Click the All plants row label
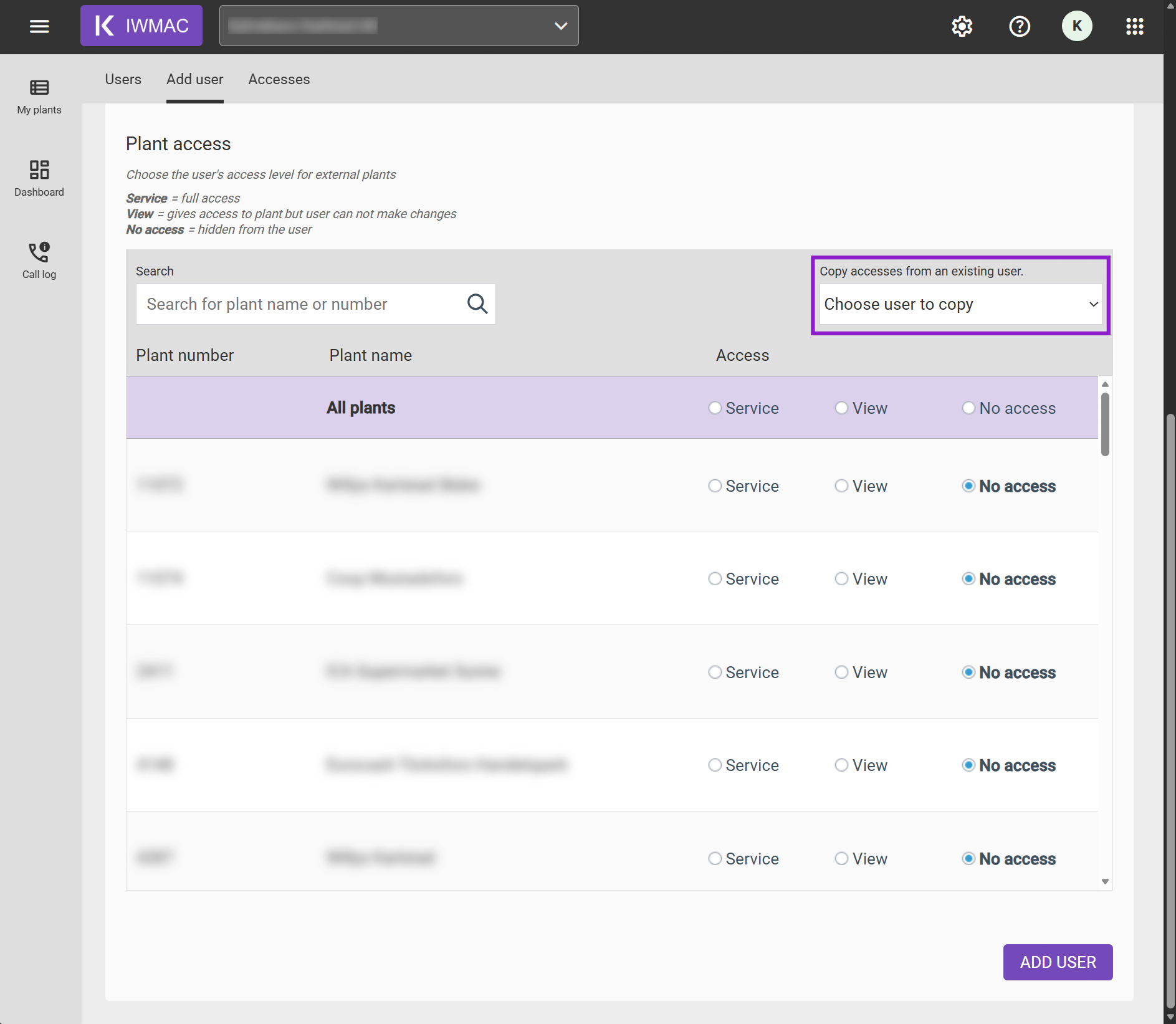 (x=361, y=408)
